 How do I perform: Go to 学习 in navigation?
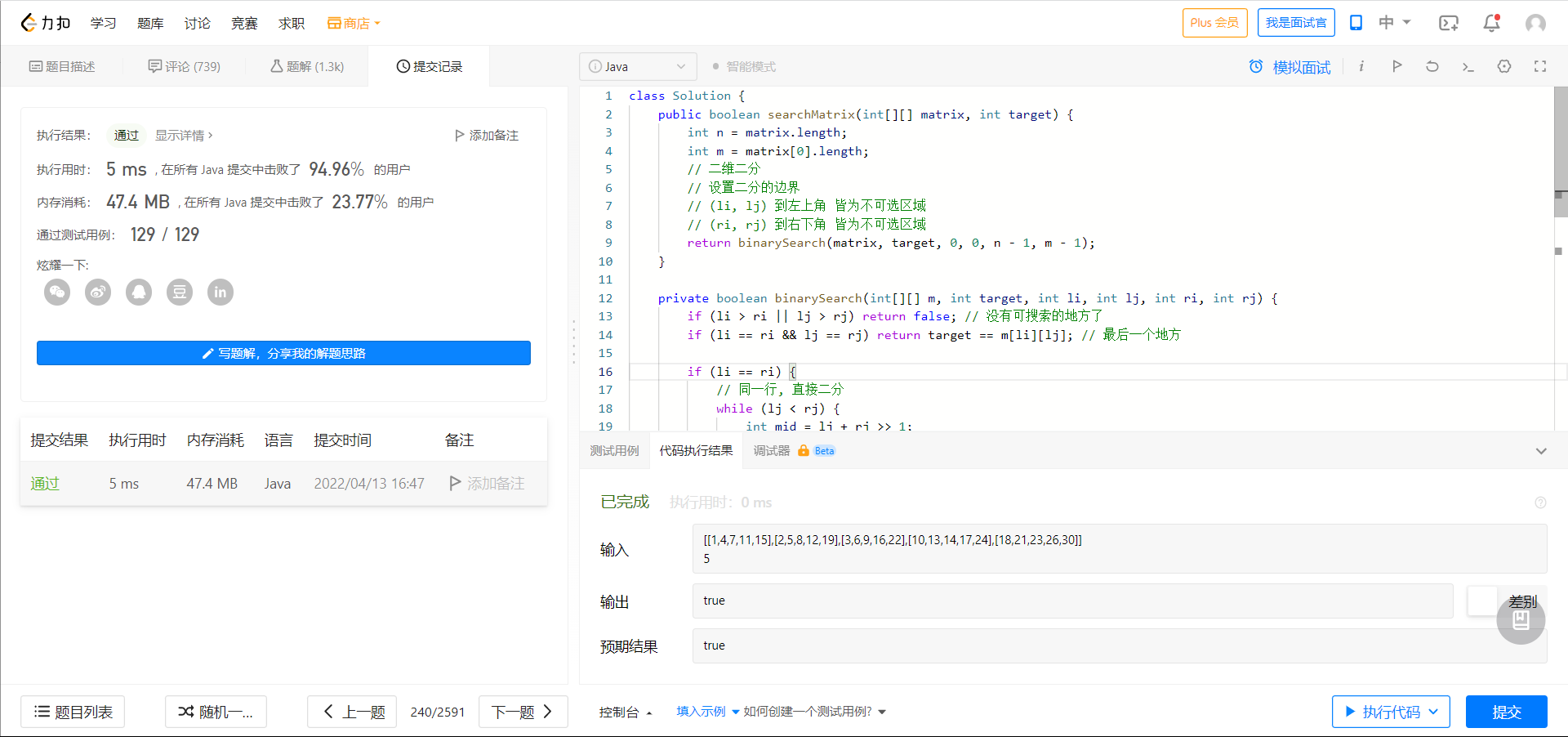103,23
